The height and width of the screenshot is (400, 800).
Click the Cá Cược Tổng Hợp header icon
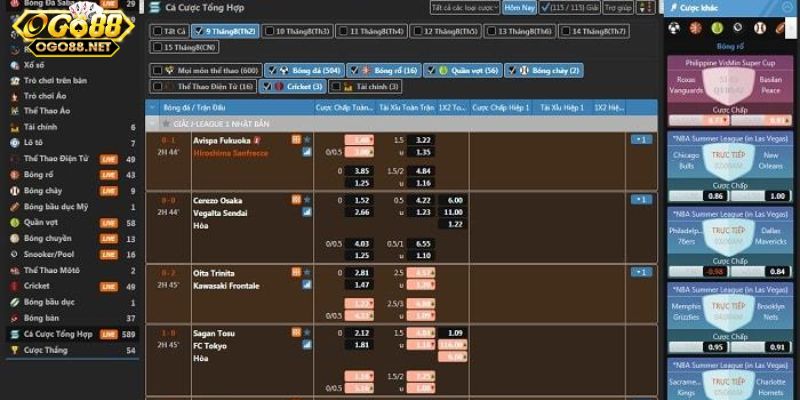(154, 7)
